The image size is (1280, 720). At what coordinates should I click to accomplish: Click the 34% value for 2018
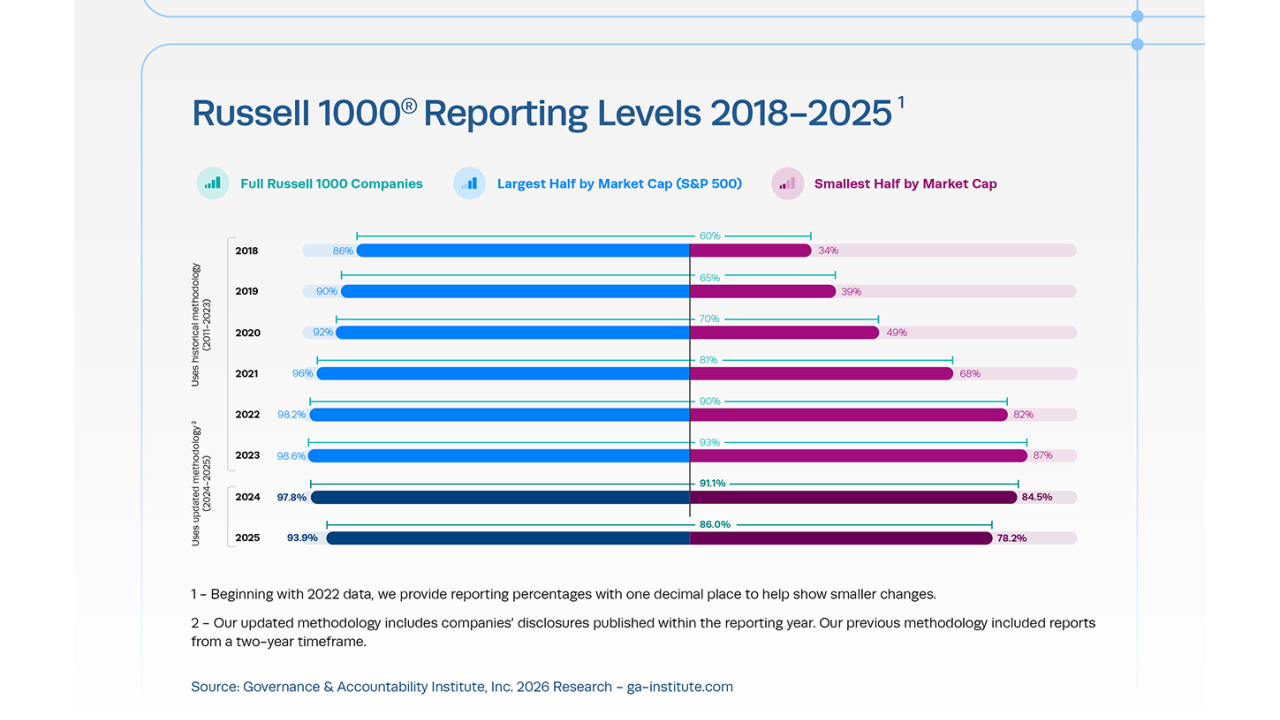[828, 251]
